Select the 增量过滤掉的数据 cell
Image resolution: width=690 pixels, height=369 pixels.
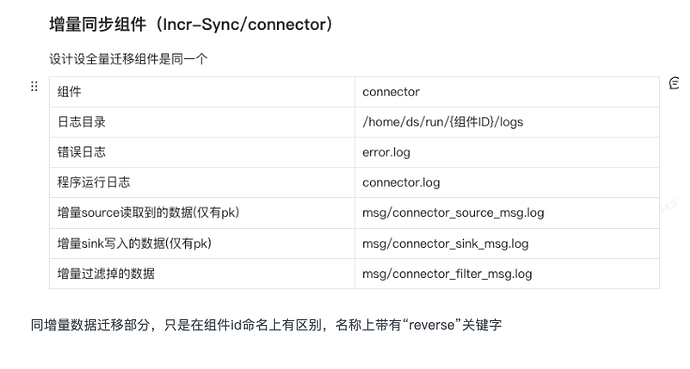click(202, 274)
